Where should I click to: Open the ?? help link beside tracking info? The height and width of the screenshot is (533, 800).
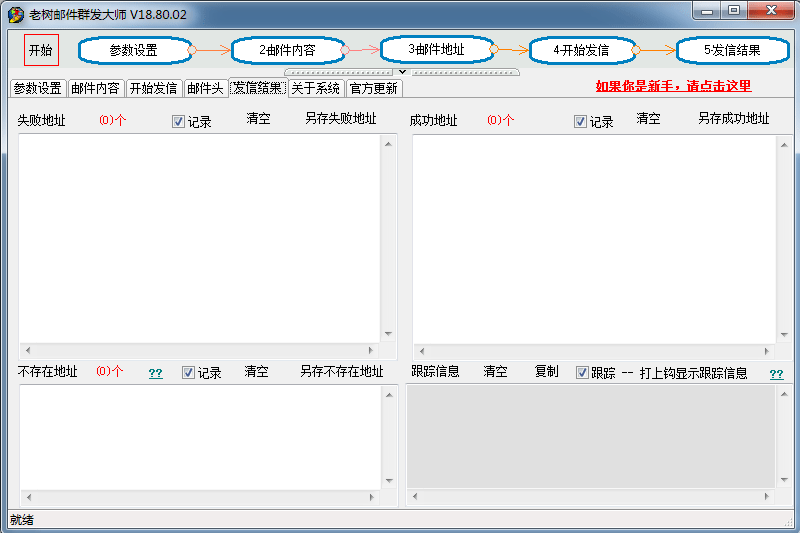tap(777, 374)
